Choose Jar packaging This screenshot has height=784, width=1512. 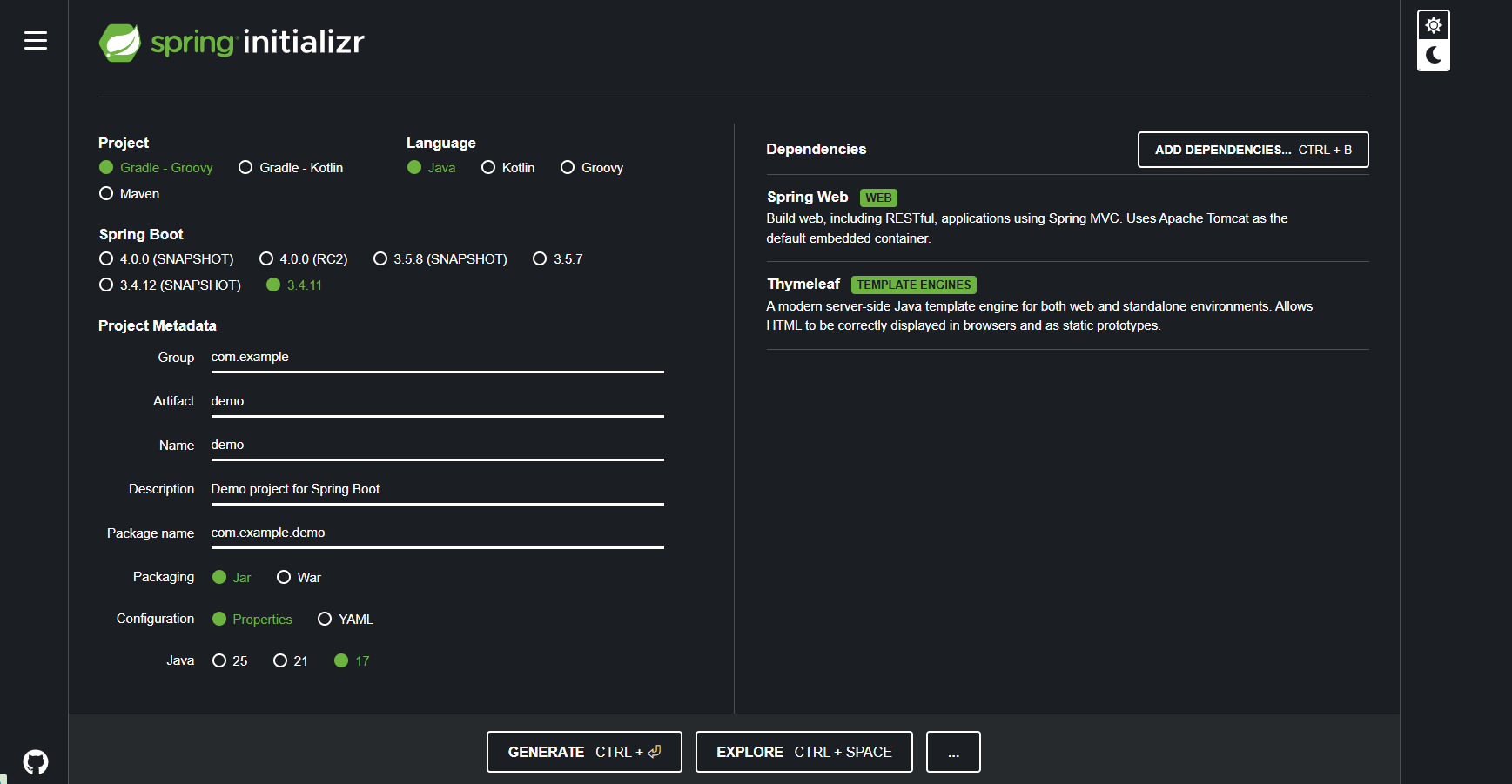coord(232,578)
